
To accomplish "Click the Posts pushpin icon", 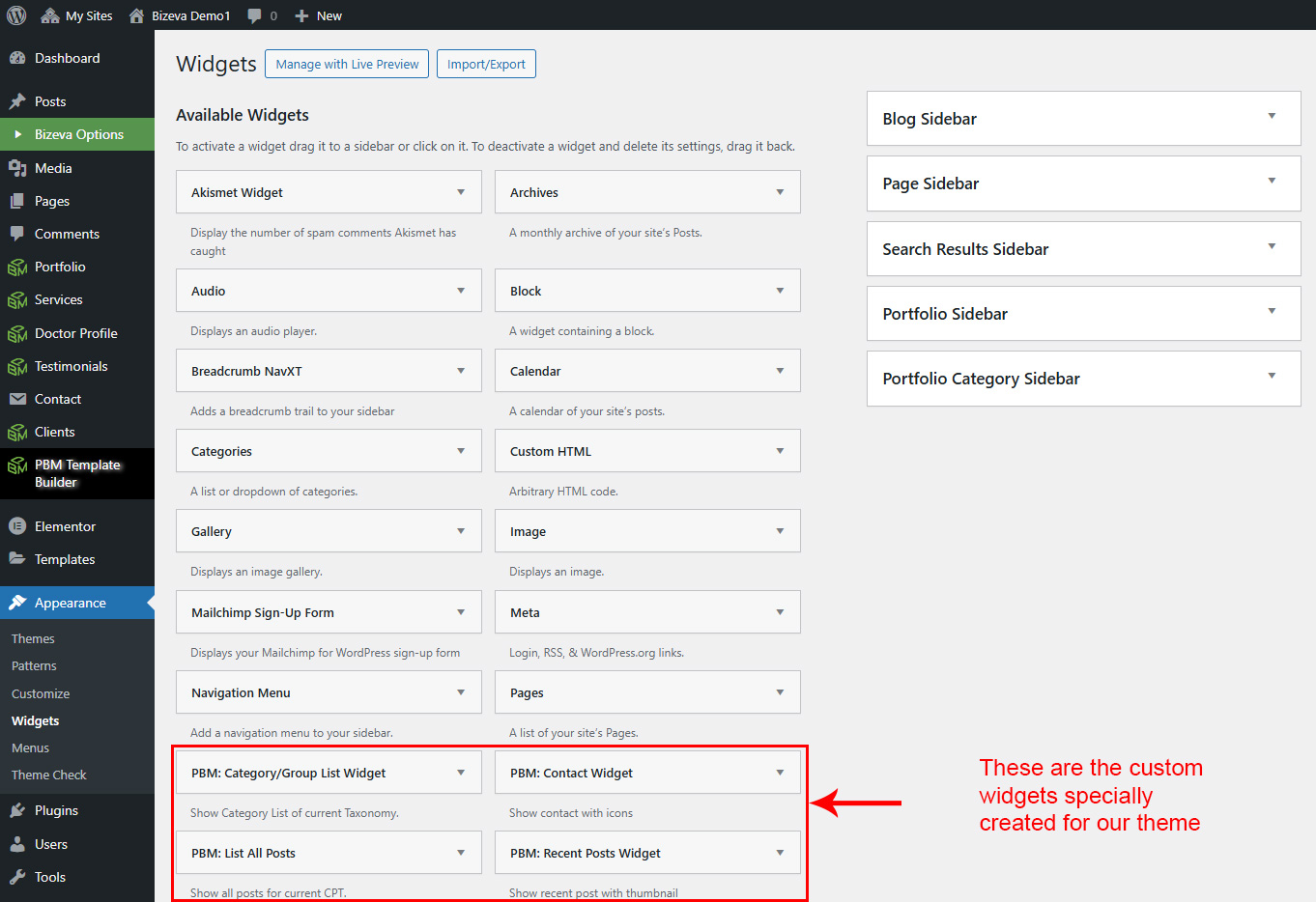I will [x=17, y=101].
